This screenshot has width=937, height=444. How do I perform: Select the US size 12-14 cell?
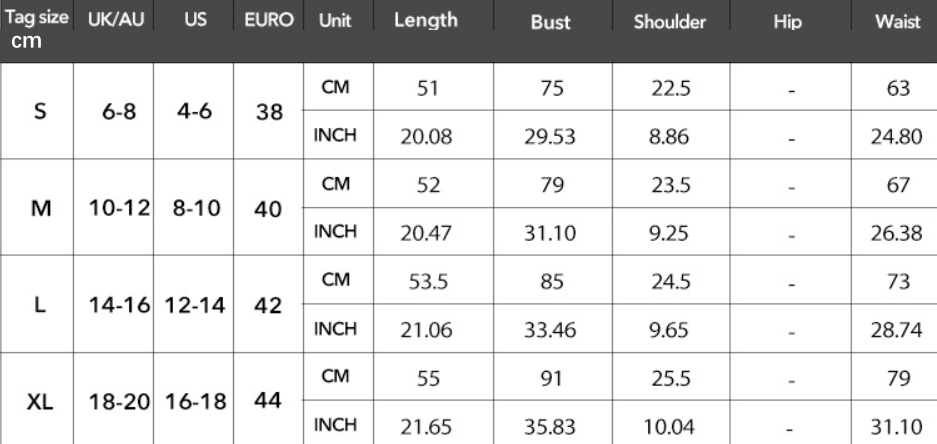[192, 306]
